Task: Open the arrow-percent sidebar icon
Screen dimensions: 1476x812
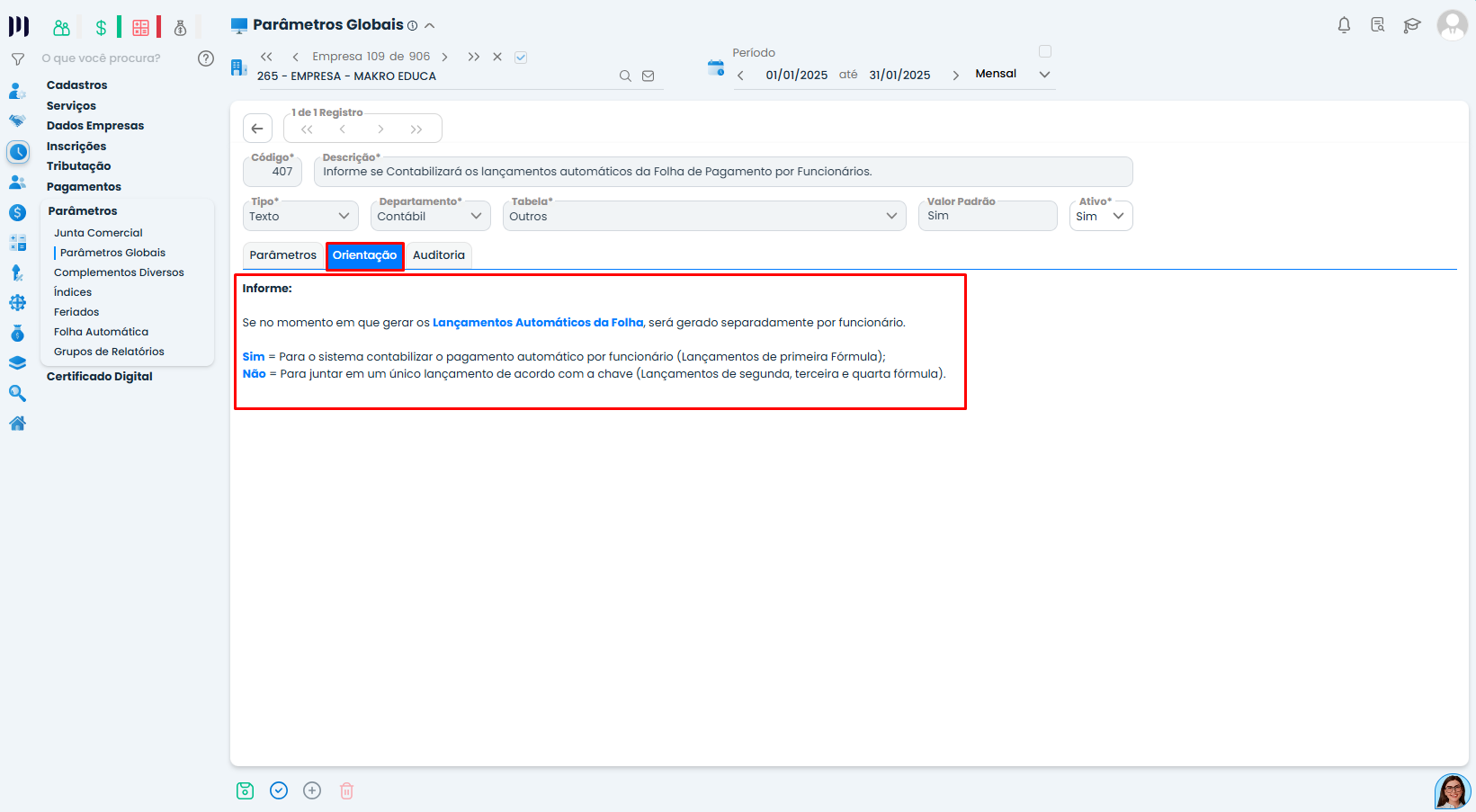Action: tap(17, 272)
